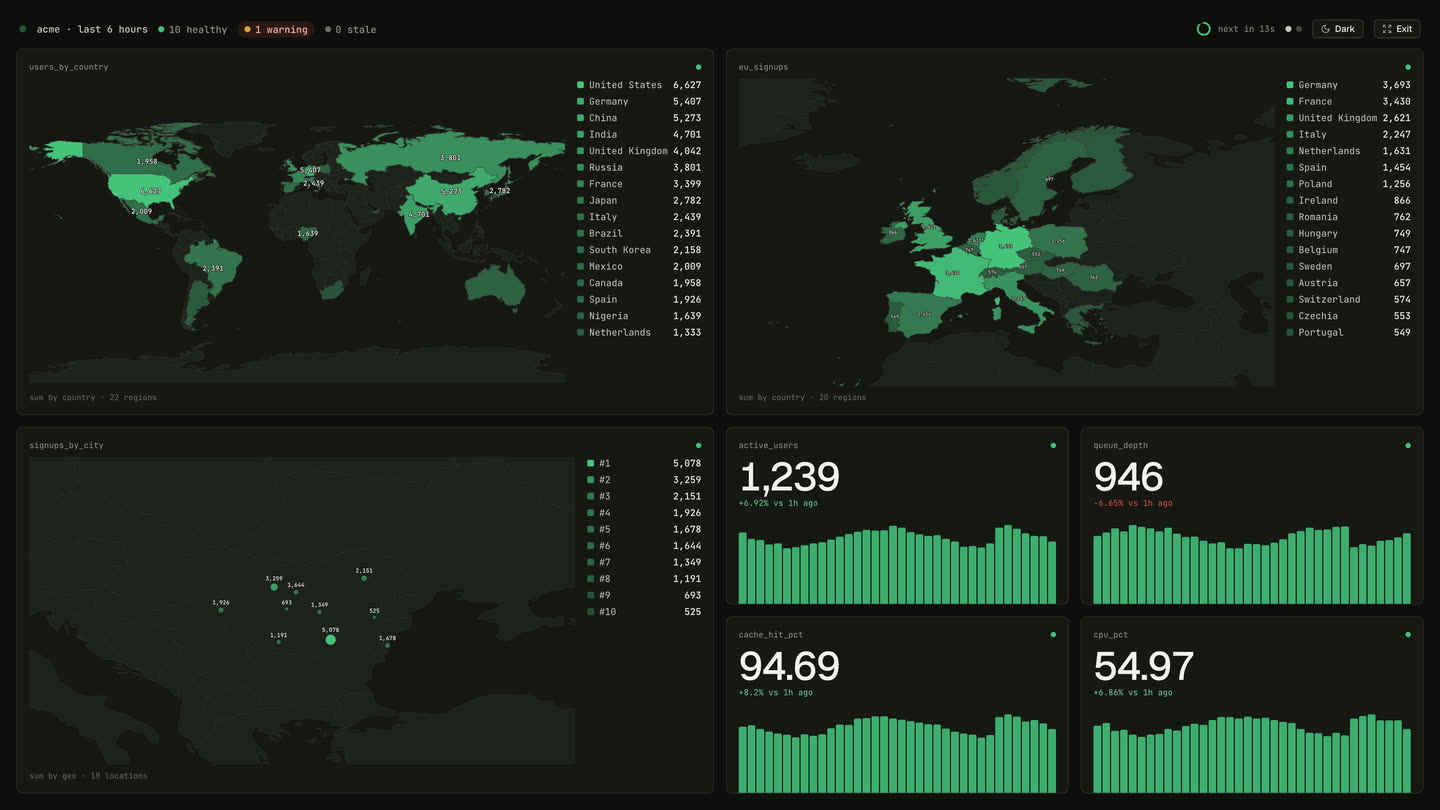Click the signups_by_city panel title
Image resolution: width=1440 pixels, height=810 pixels.
(x=67, y=445)
